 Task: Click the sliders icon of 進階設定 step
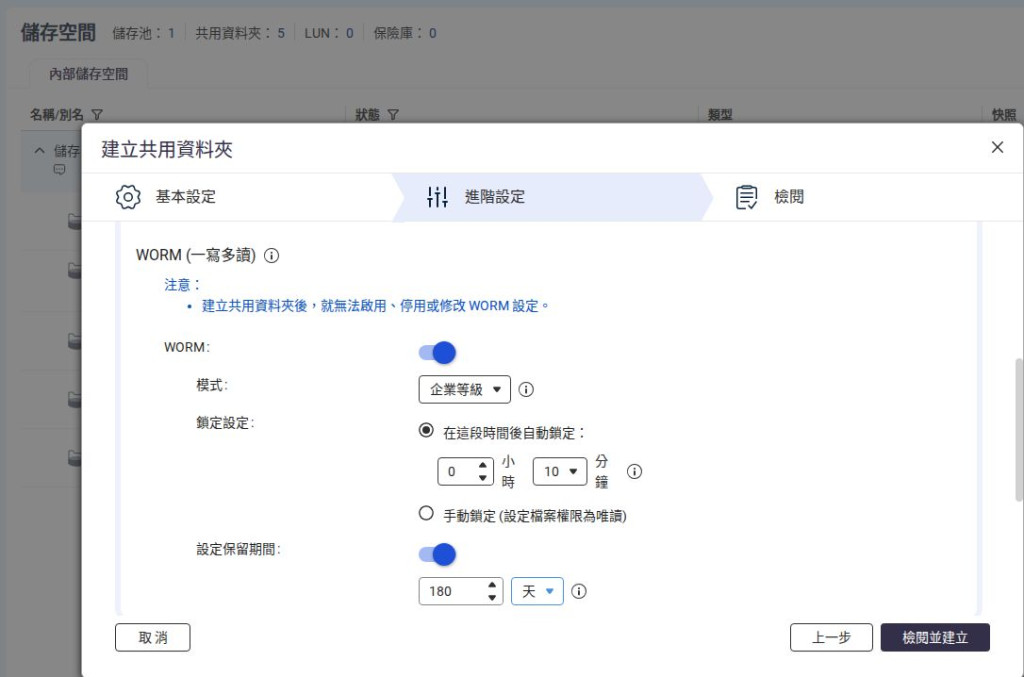pos(437,197)
